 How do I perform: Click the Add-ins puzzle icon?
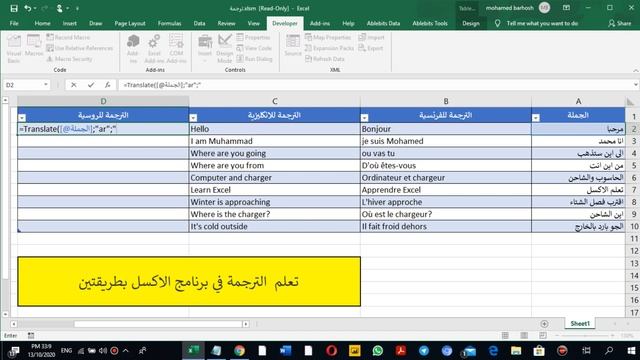point(133,49)
